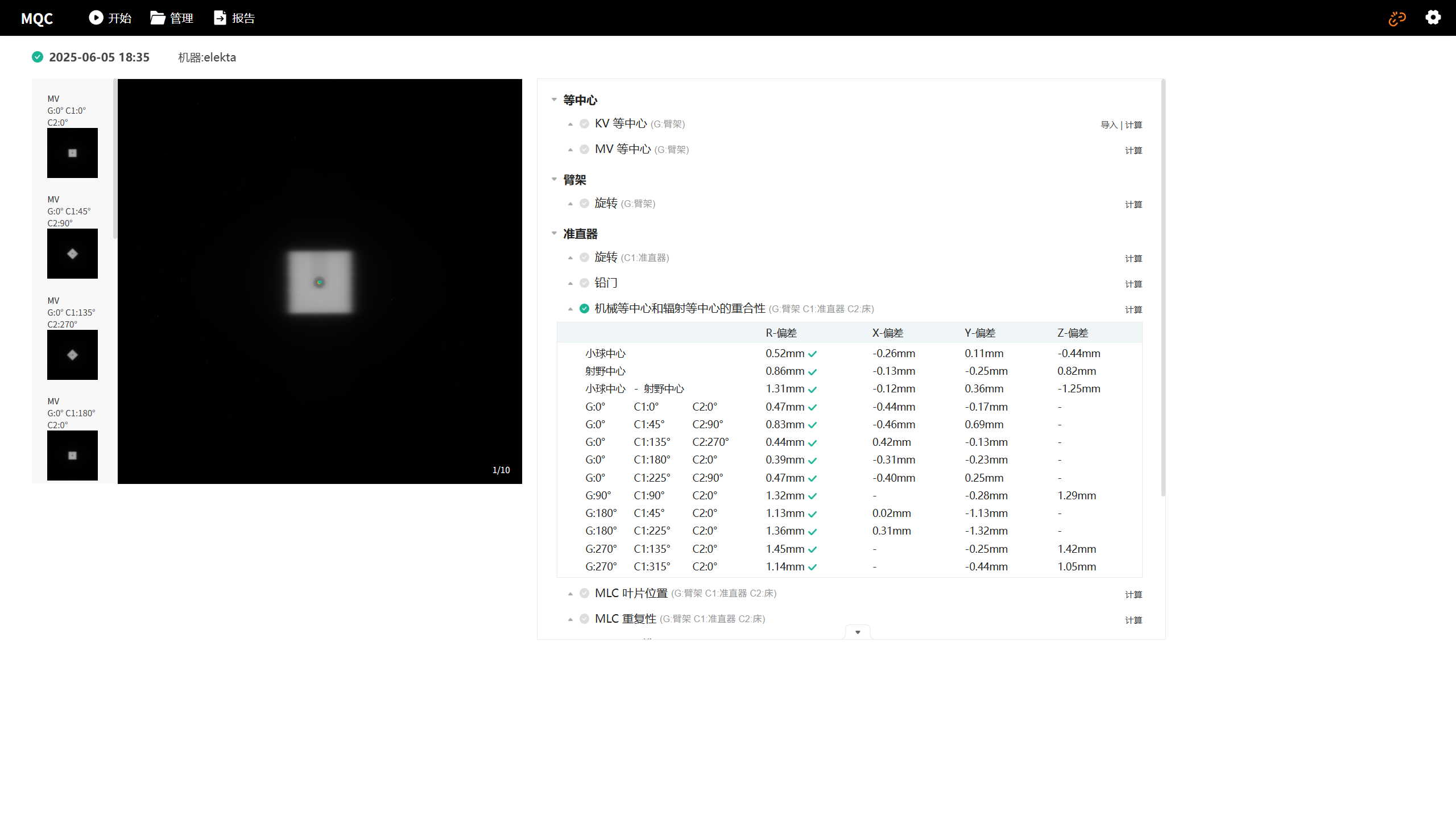Click the pass checkmark next to 1.45mm

812,549
